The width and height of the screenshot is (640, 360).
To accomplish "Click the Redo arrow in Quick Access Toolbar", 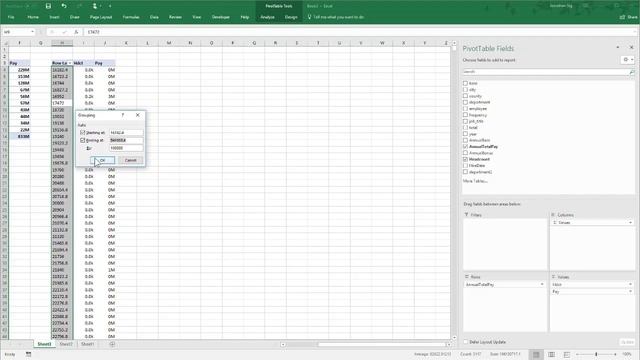I will point(80,6).
